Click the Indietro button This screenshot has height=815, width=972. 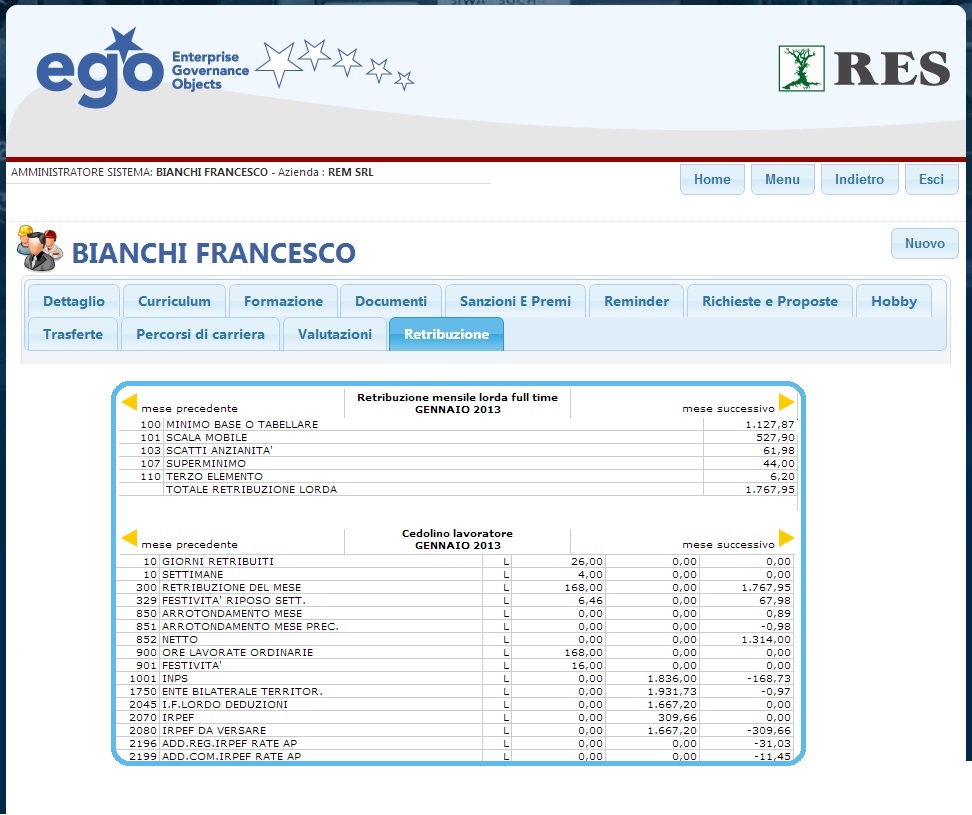point(859,180)
